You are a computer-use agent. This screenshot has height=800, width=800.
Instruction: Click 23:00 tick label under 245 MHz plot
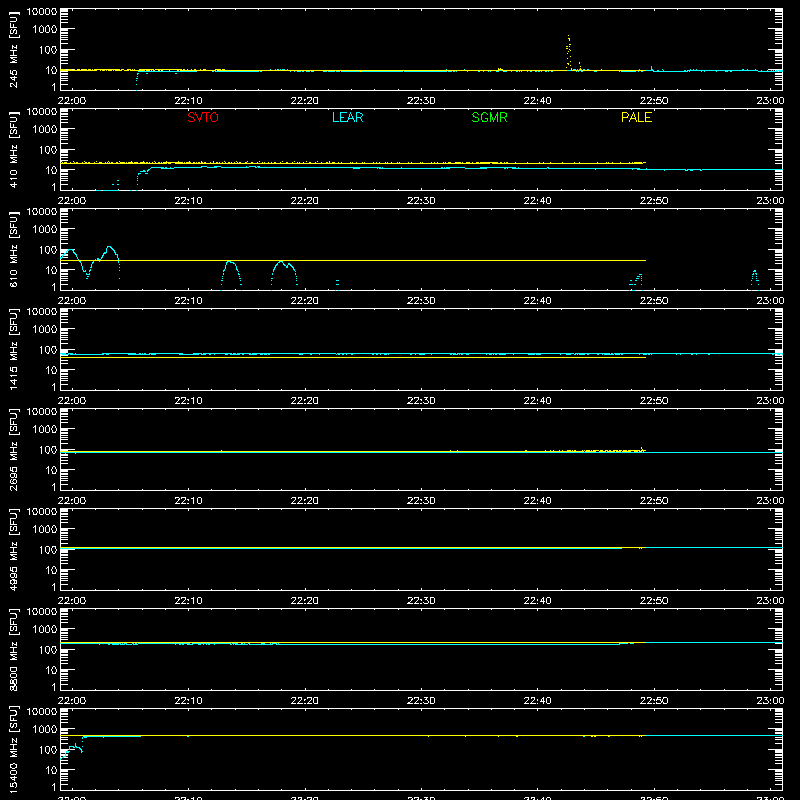pos(770,101)
